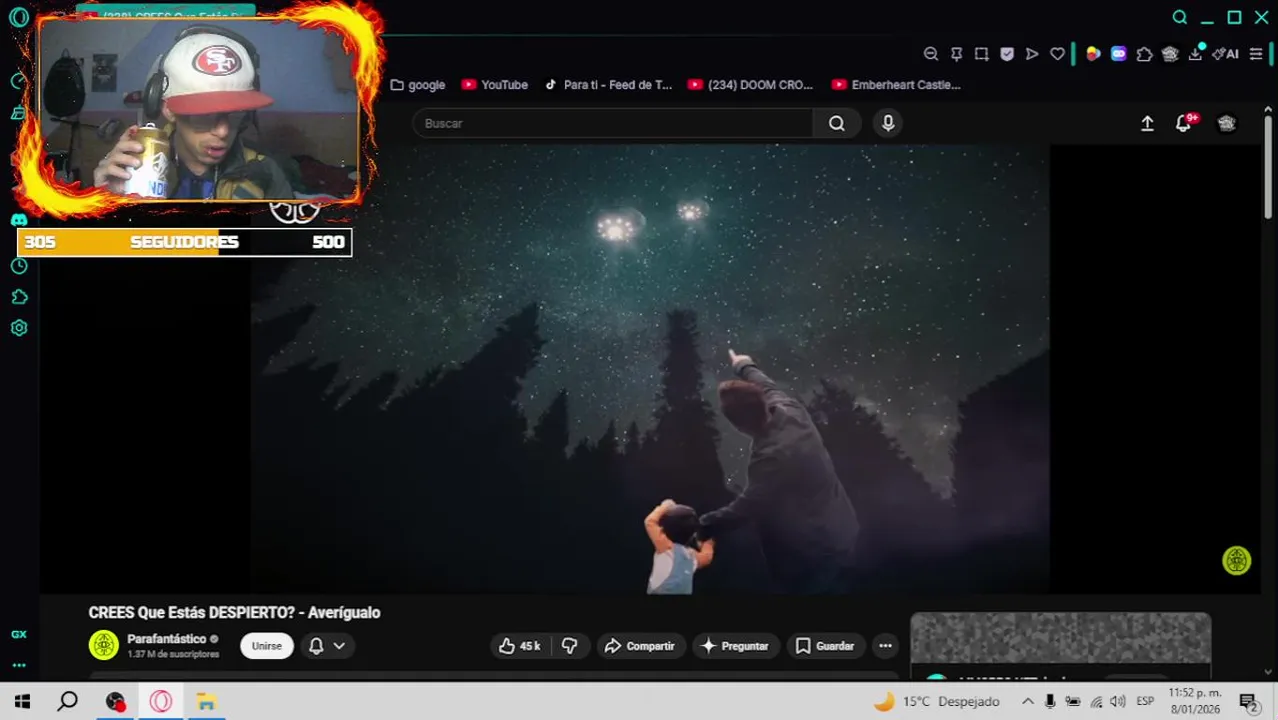
Task: Open the colorful circles extension icon
Action: 1093,54
